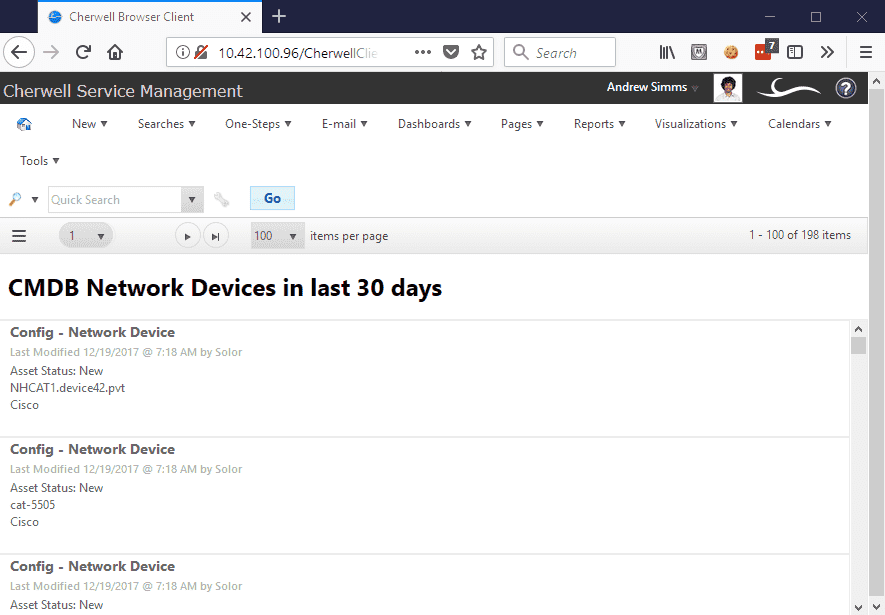This screenshot has width=885, height=615.
Task: Toggle the bookmark star in the address bar
Action: click(479, 51)
